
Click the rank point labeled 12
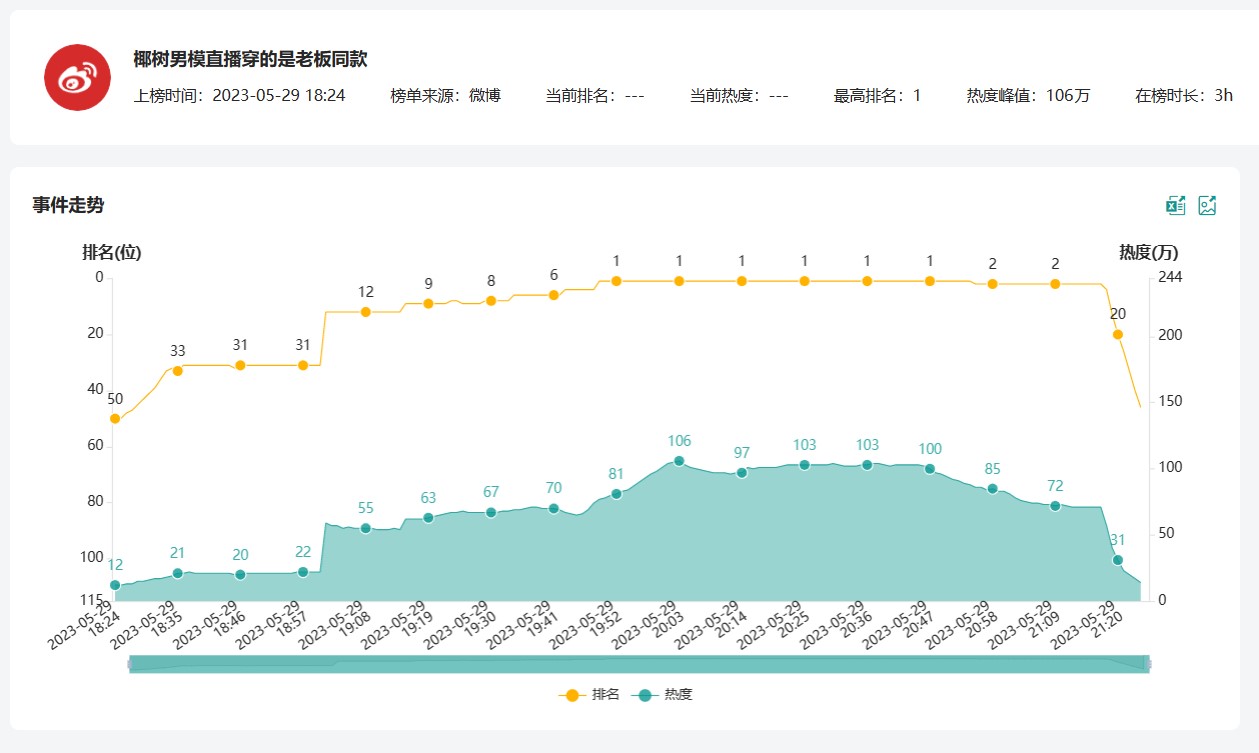click(366, 312)
